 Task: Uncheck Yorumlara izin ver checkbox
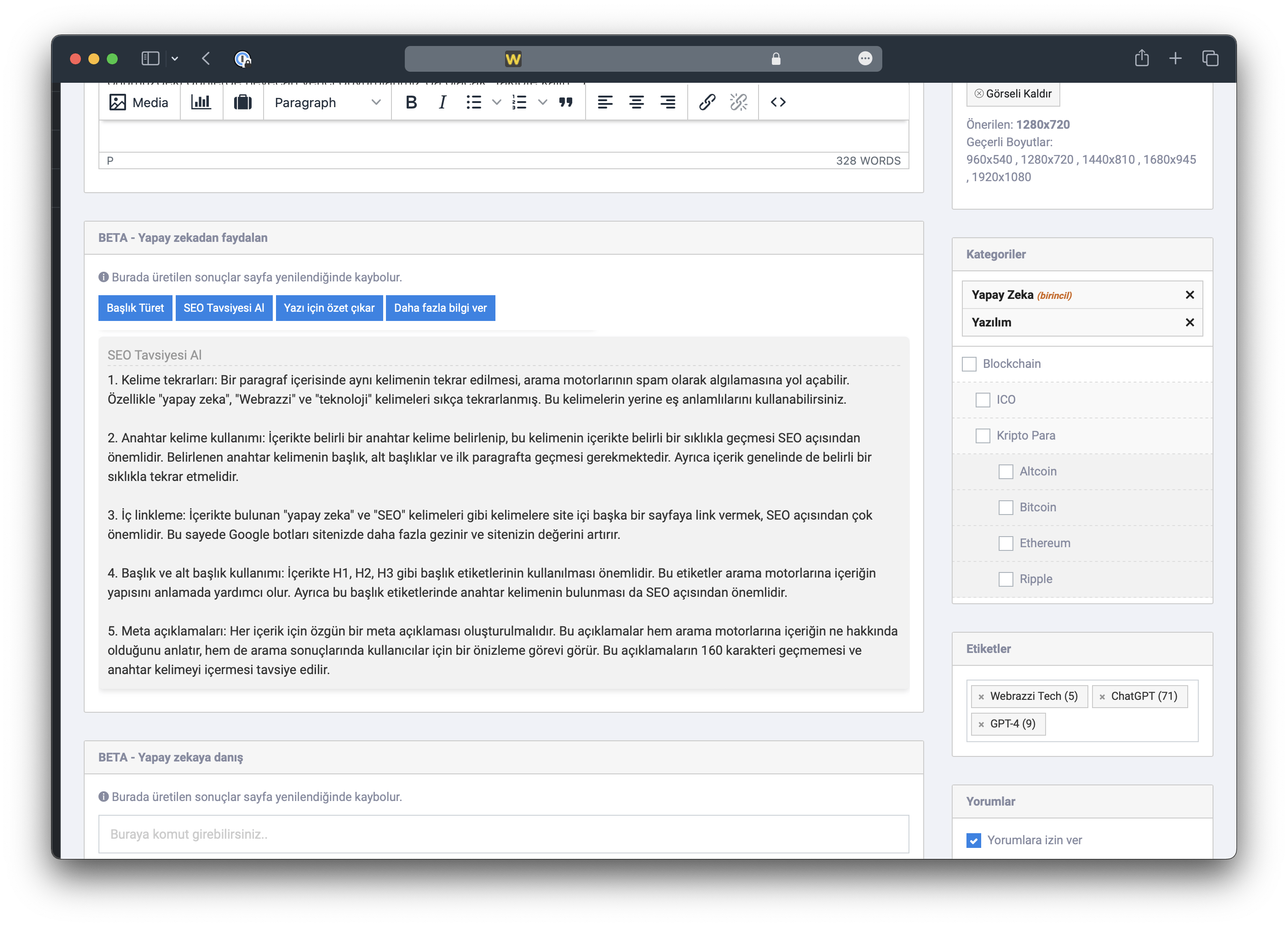point(973,841)
